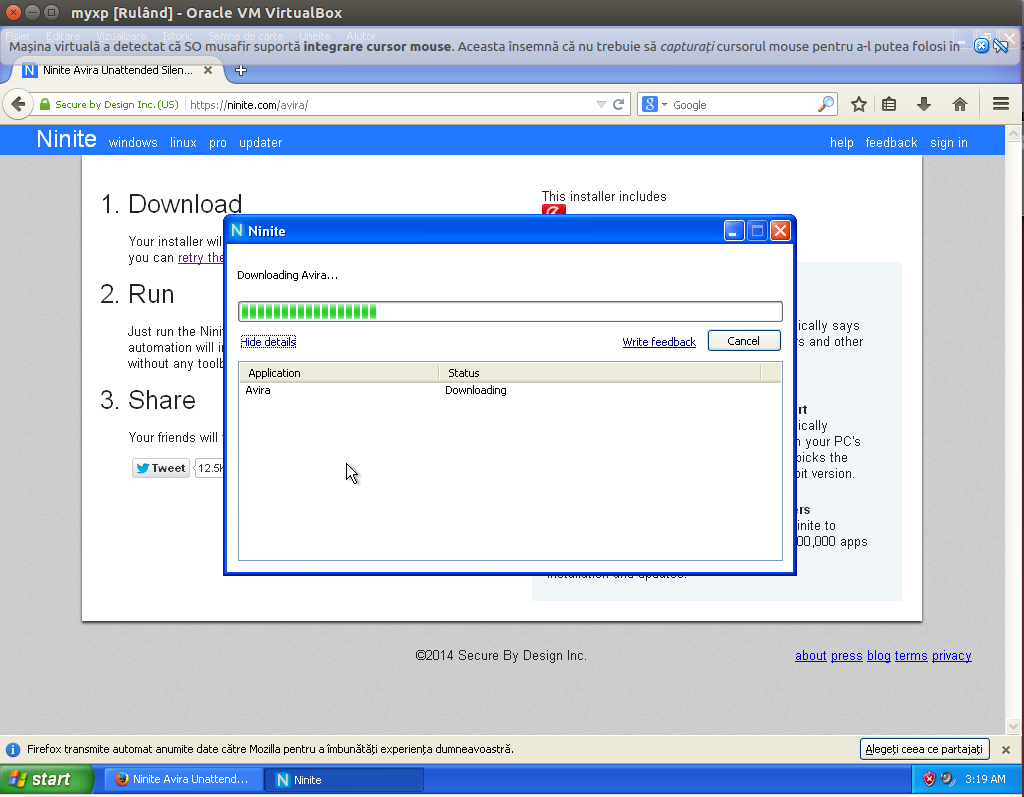
Task: Click the green secure site padlock
Action: (45, 105)
